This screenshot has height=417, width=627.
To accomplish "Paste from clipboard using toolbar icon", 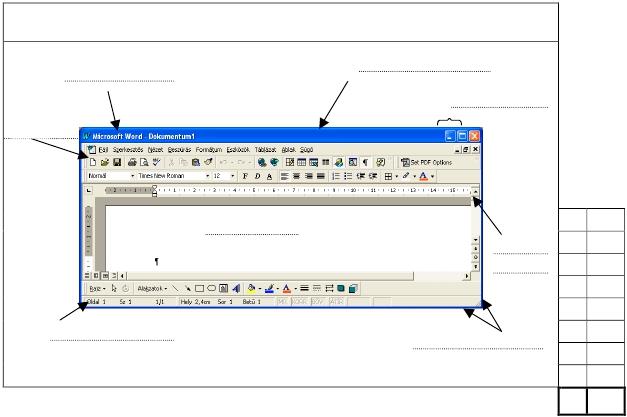I will point(196,162).
